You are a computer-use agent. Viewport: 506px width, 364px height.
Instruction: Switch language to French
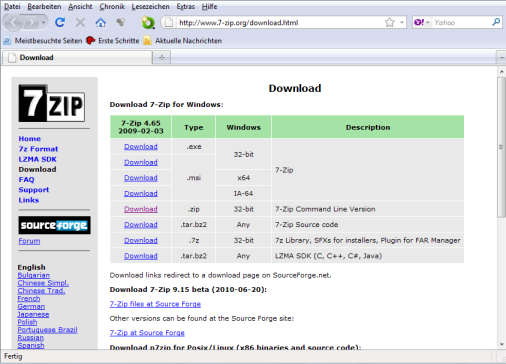pos(29,299)
